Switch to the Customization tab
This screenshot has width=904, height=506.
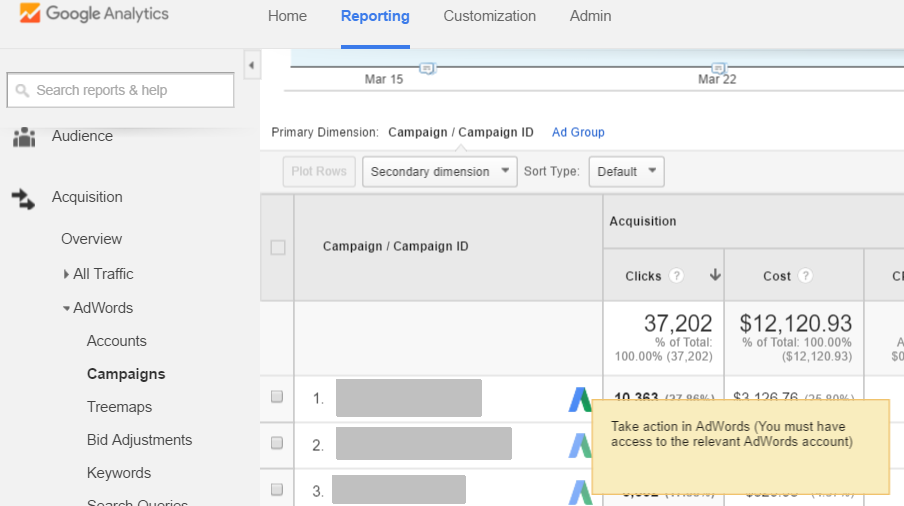pyautogui.click(x=489, y=16)
